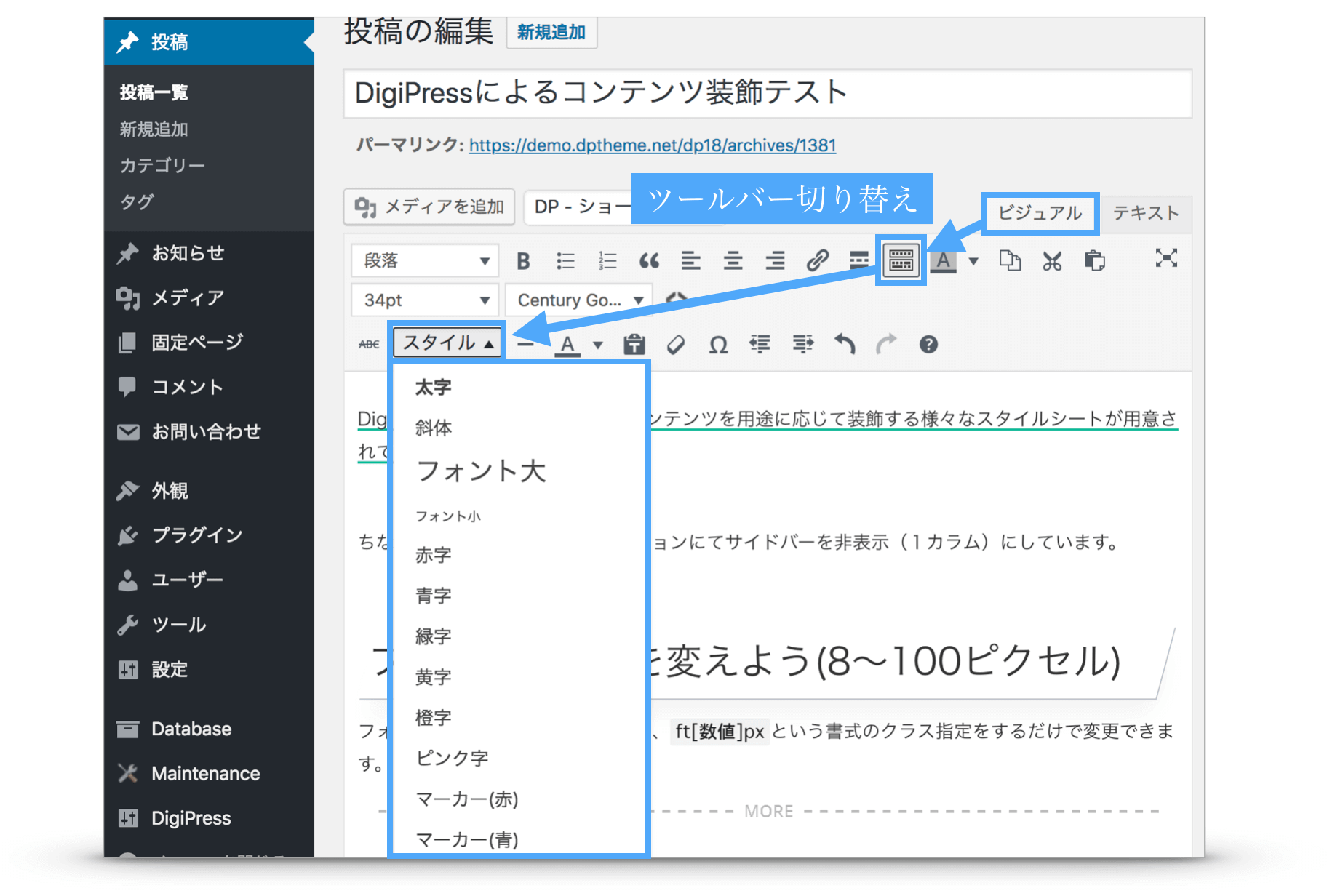This screenshot has width=1327, height=896.
Task: Insert a bulleted list
Action: tap(565, 260)
